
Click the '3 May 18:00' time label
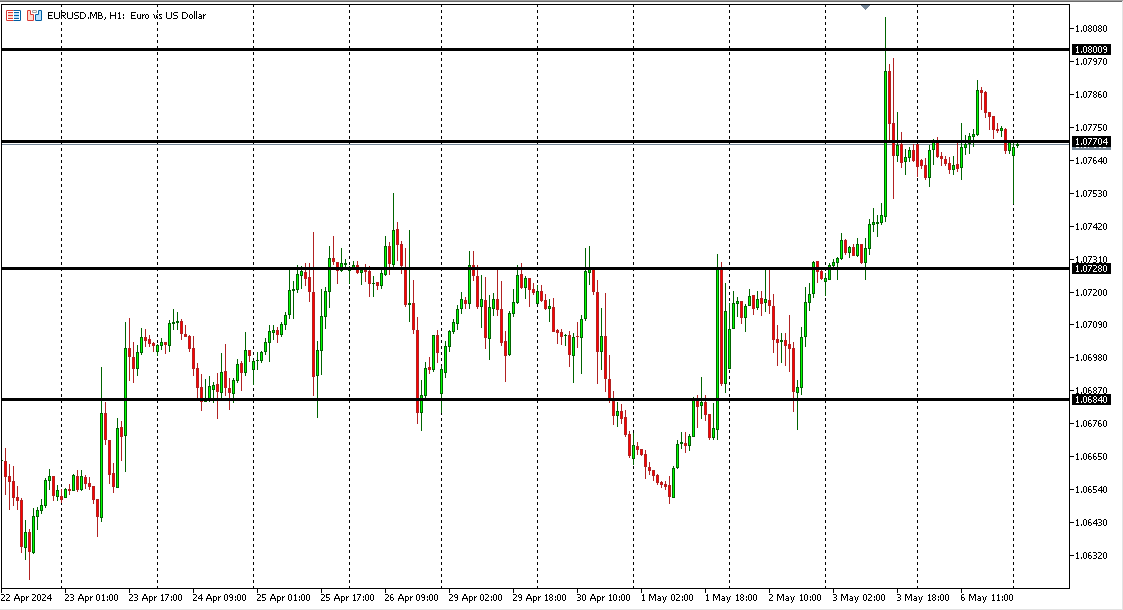point(923,598)
